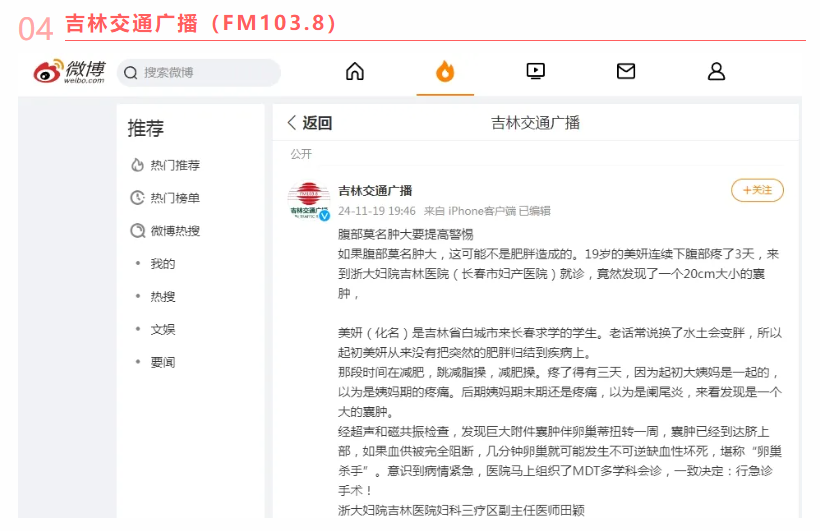Image resolution: width=820 pixels, height=531 pixels.
Task: Click the 热门榜单 clock icon
Action: point(137,198)
